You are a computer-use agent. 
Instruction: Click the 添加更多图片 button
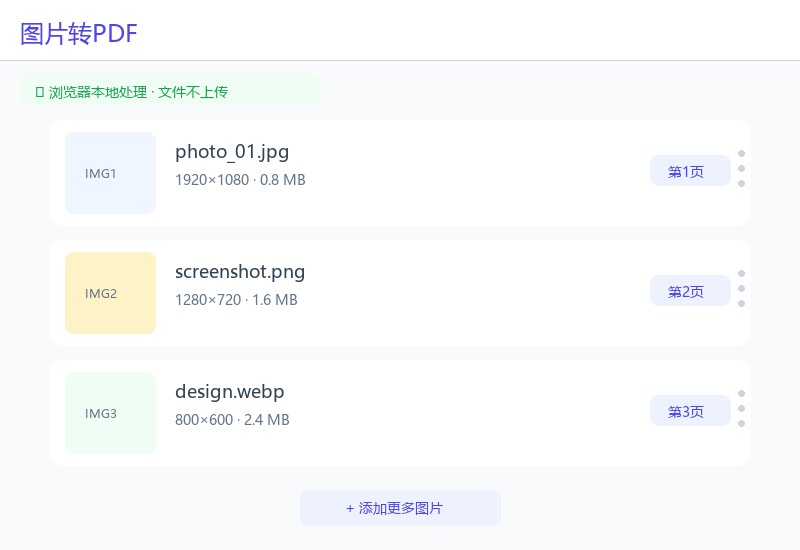400,508
